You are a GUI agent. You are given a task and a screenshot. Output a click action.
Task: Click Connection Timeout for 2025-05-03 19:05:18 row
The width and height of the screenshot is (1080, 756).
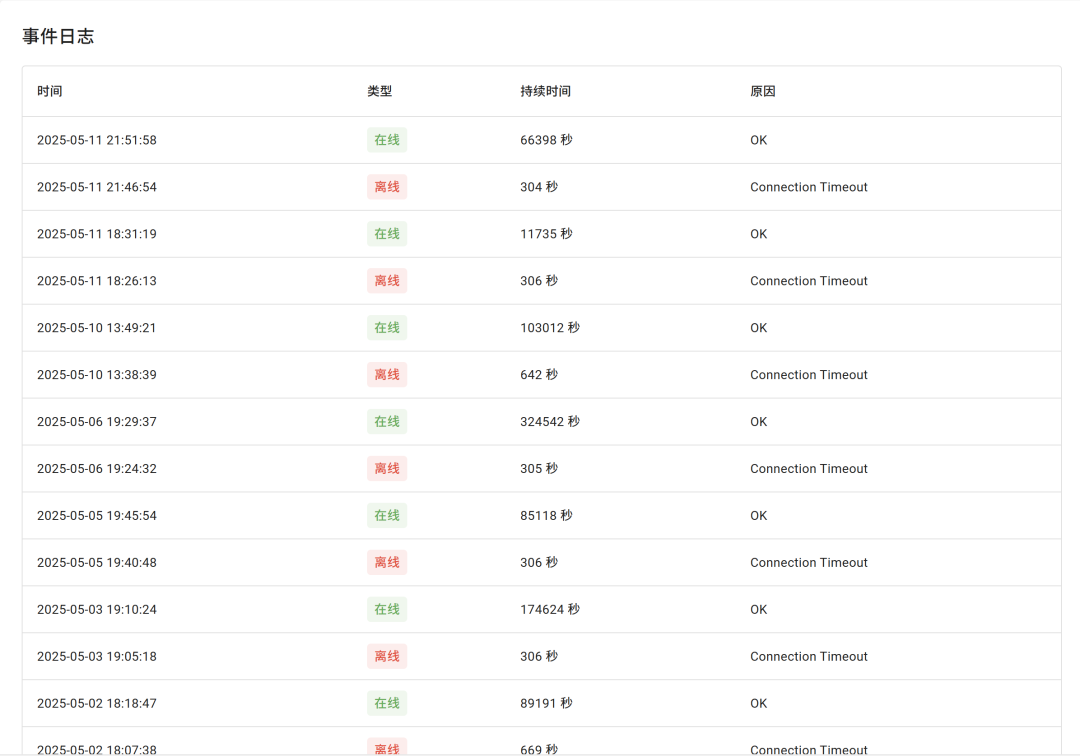point(809,656)
